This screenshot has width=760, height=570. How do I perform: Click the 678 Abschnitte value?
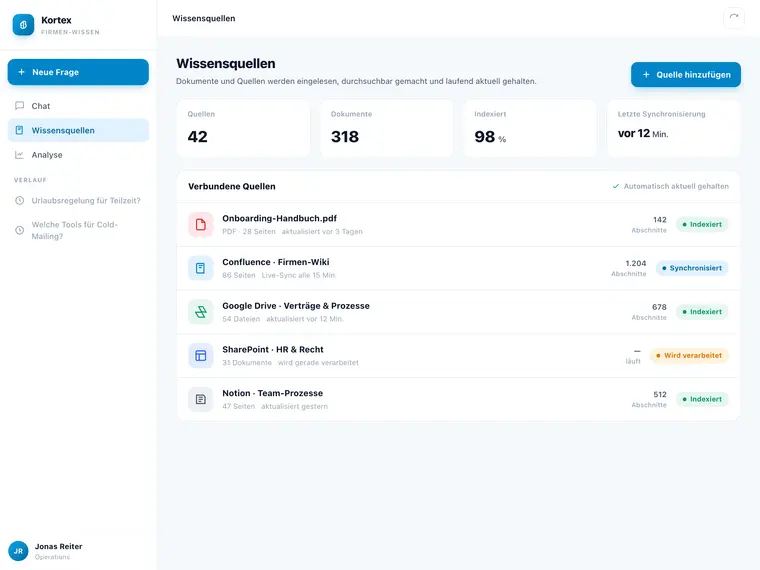pyautogui.click(x=649, y=312)
